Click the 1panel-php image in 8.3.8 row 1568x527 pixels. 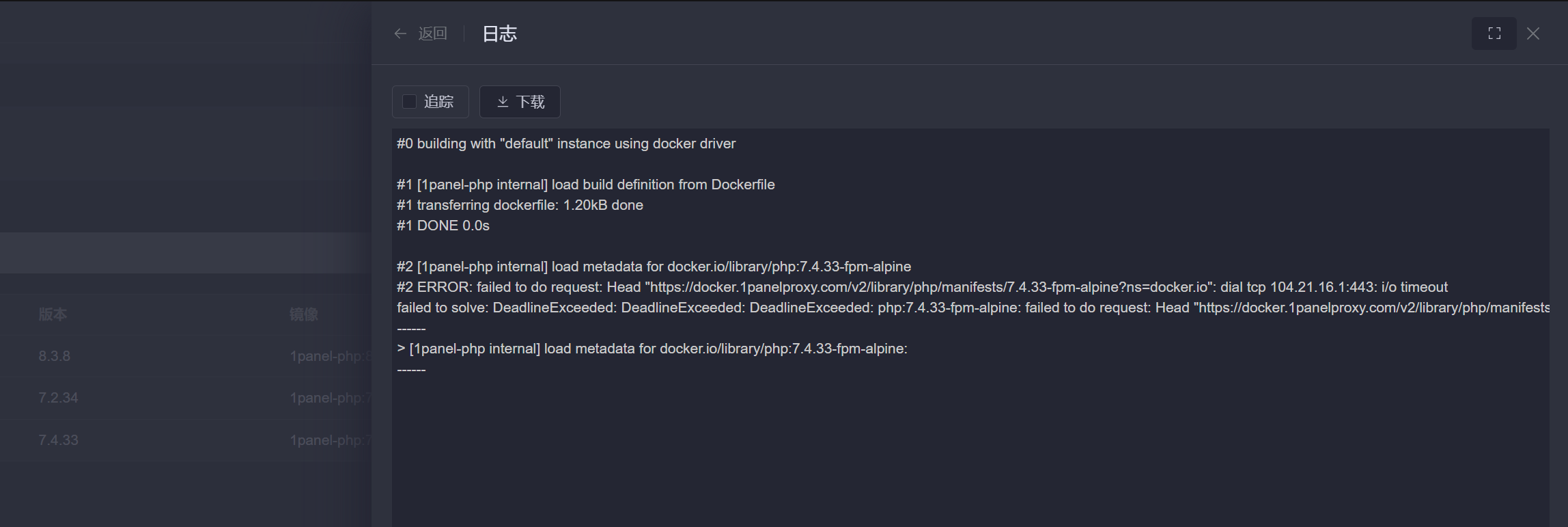(331, 356)
